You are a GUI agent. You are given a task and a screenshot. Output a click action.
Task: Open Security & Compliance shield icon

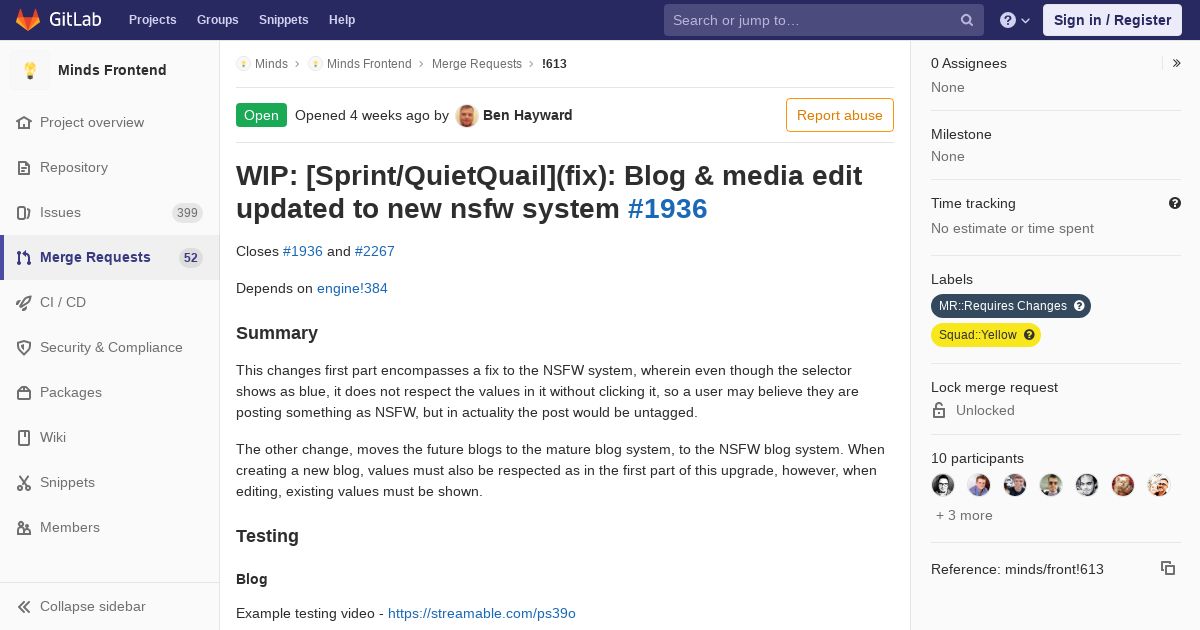pos(24,347)
